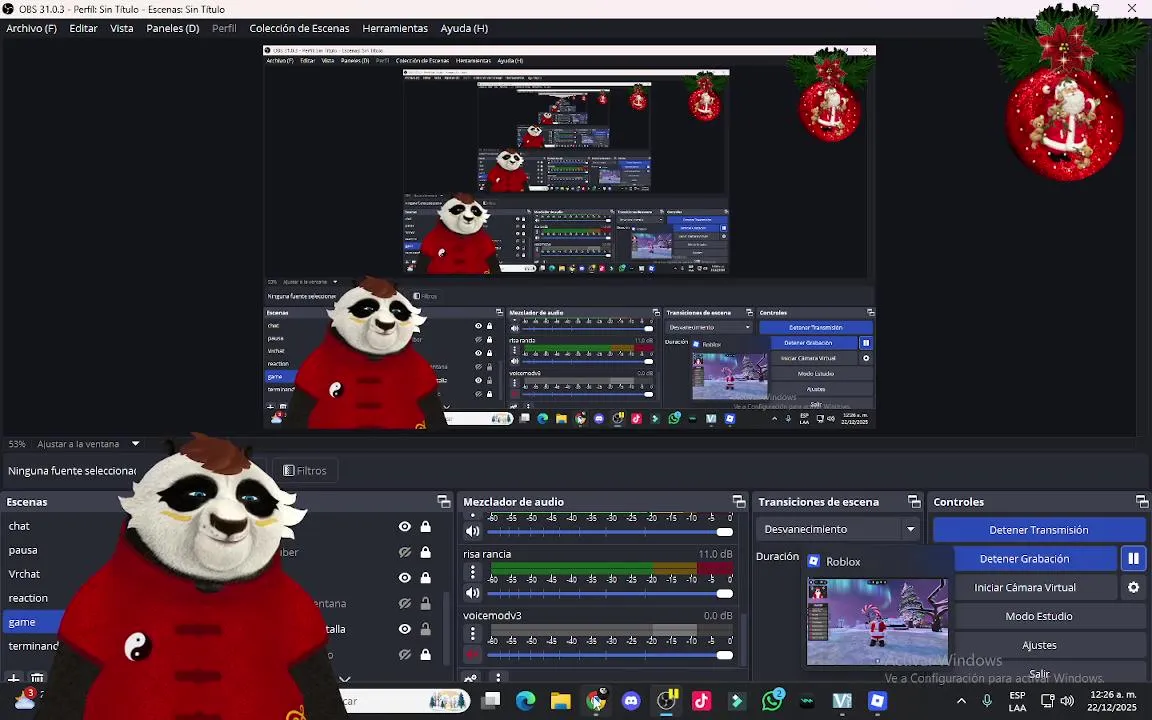Open the Colección de Escenas menu
Viewport: 1152px width, 720px height.
299,28
